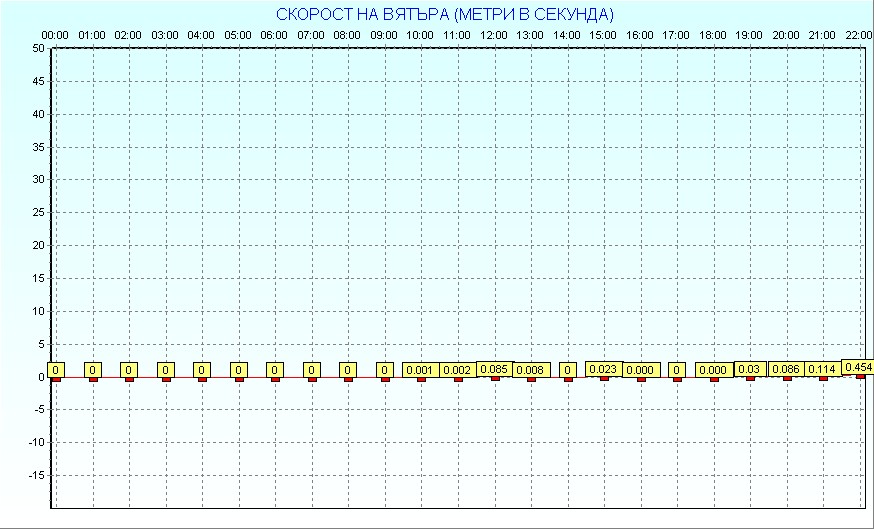Select the 0.454 data label
The image size is (874, 529).
pos(858,367)
